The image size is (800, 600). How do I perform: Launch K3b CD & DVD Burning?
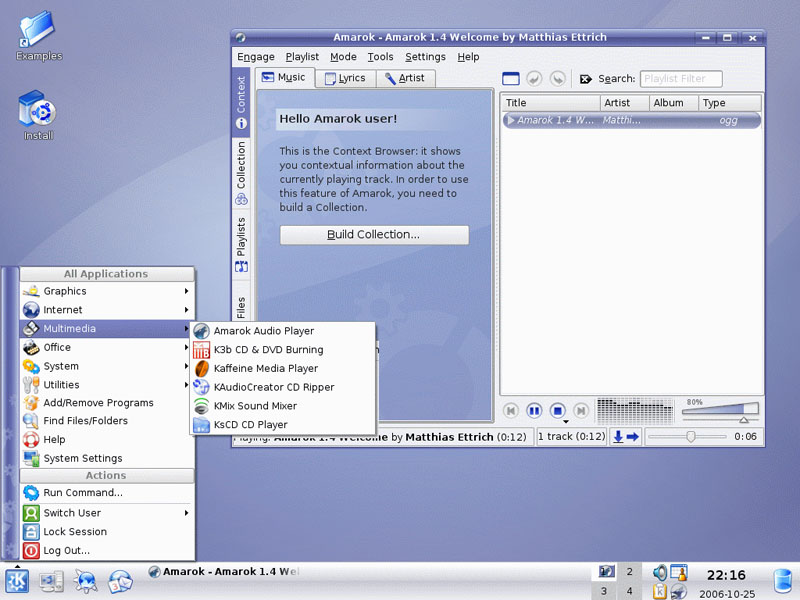point(283,350)
